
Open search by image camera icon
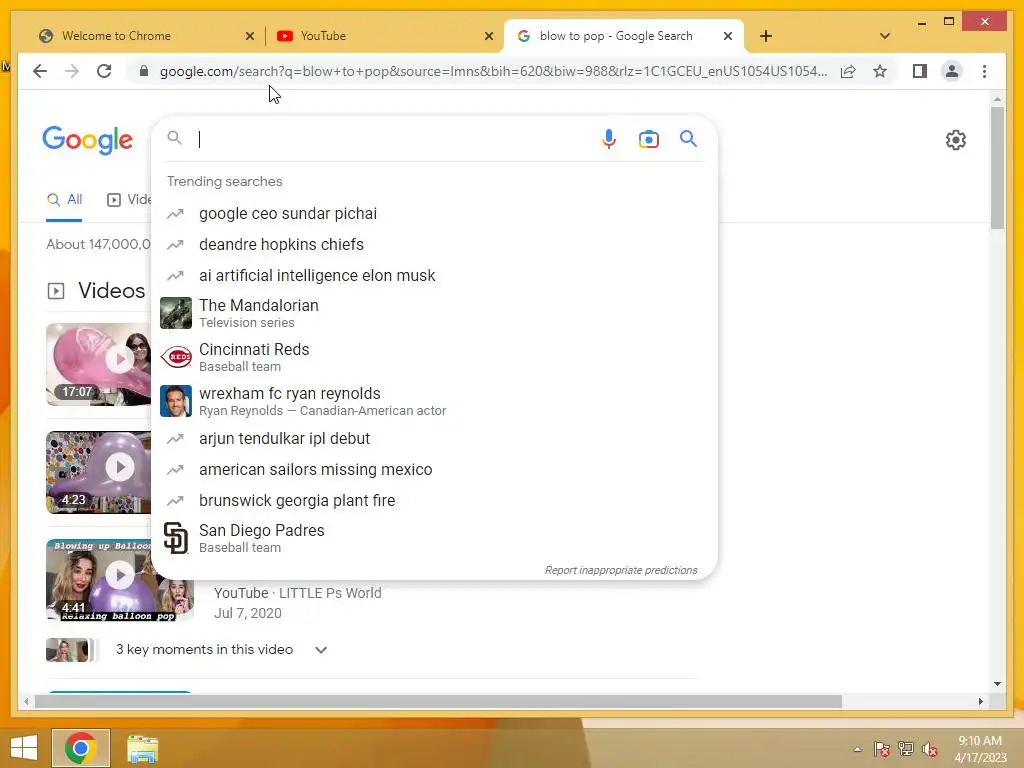pyautogui.click(x=648, y=139)
